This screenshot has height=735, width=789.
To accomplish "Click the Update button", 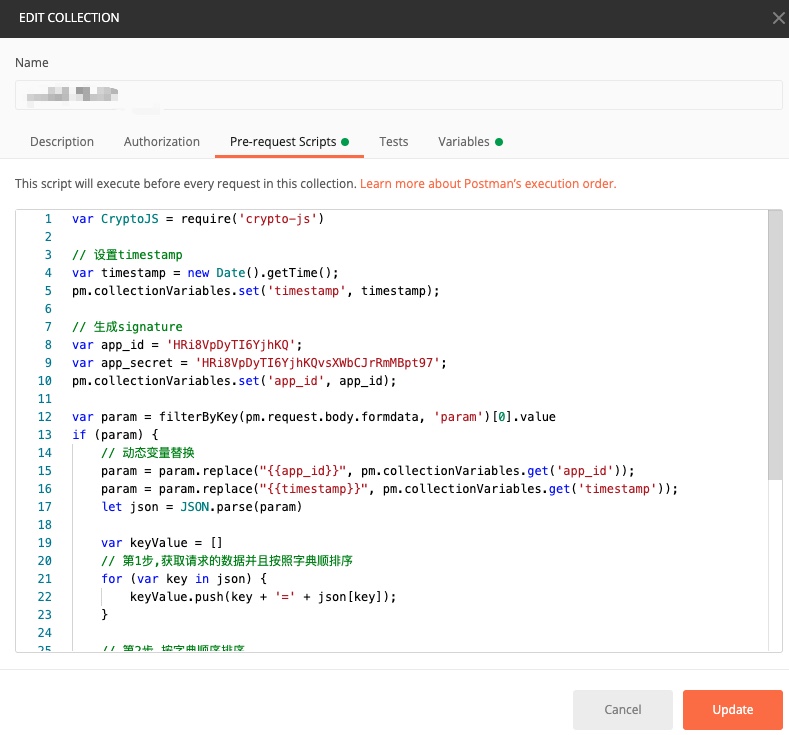I will pyautogui.click(x=732, y=709).
